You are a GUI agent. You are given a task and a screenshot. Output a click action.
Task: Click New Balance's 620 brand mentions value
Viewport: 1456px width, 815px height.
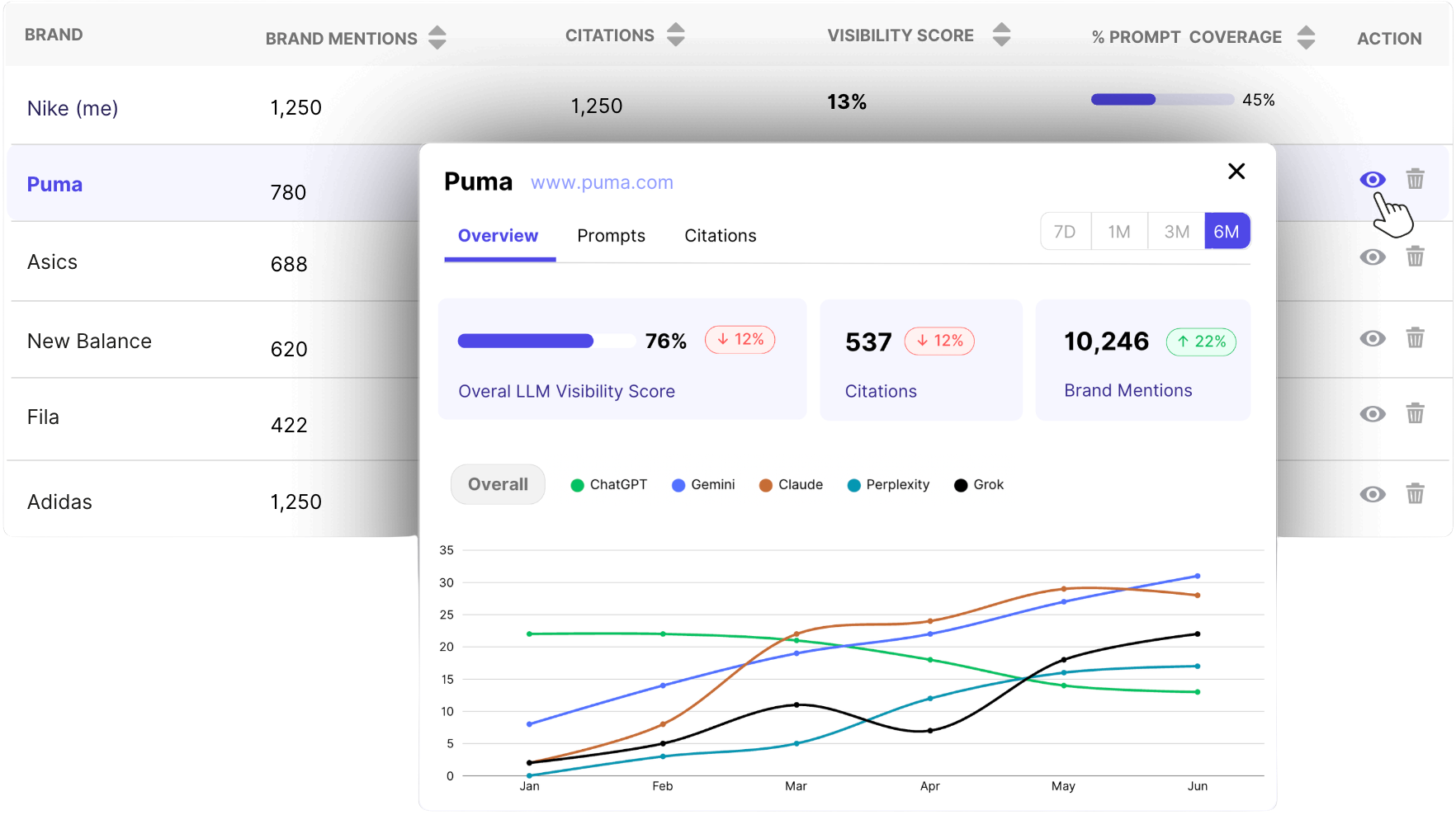coord(289,349)
